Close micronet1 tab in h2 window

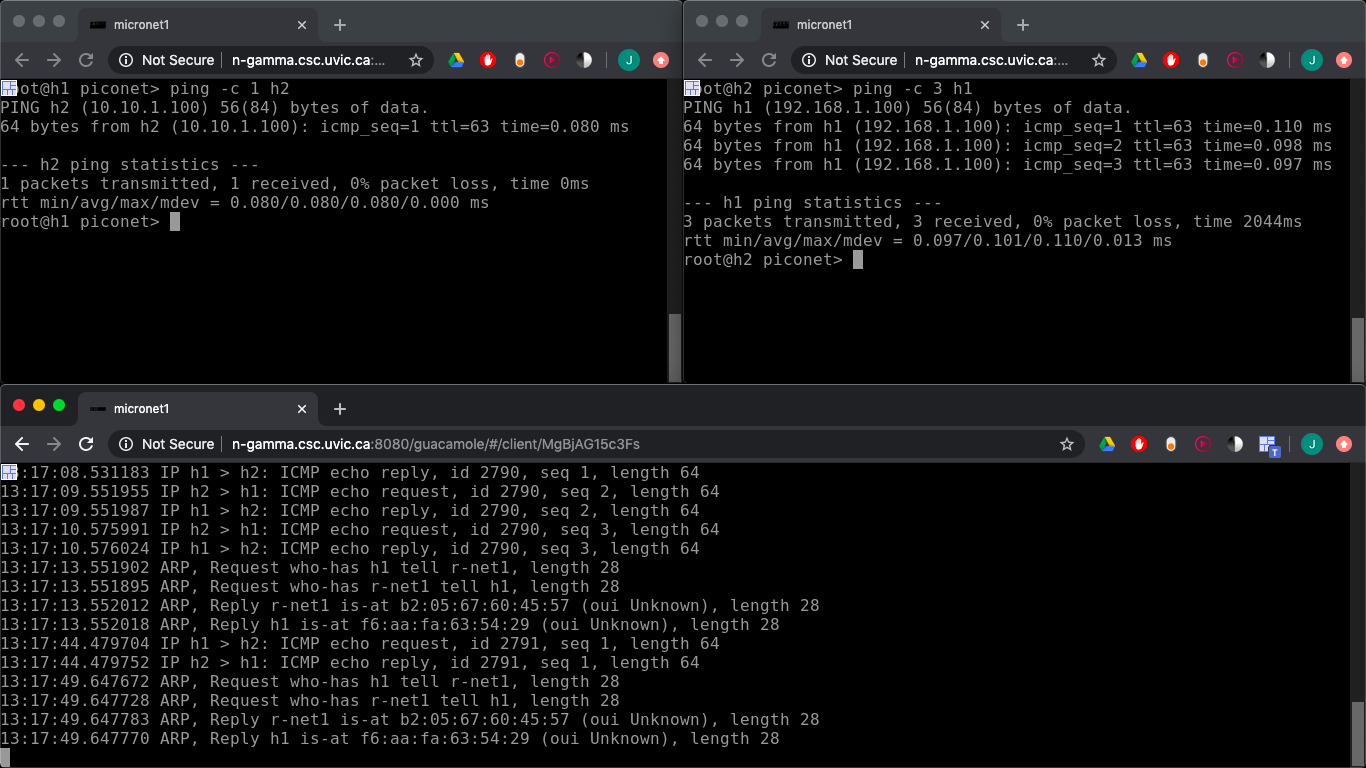985,25
